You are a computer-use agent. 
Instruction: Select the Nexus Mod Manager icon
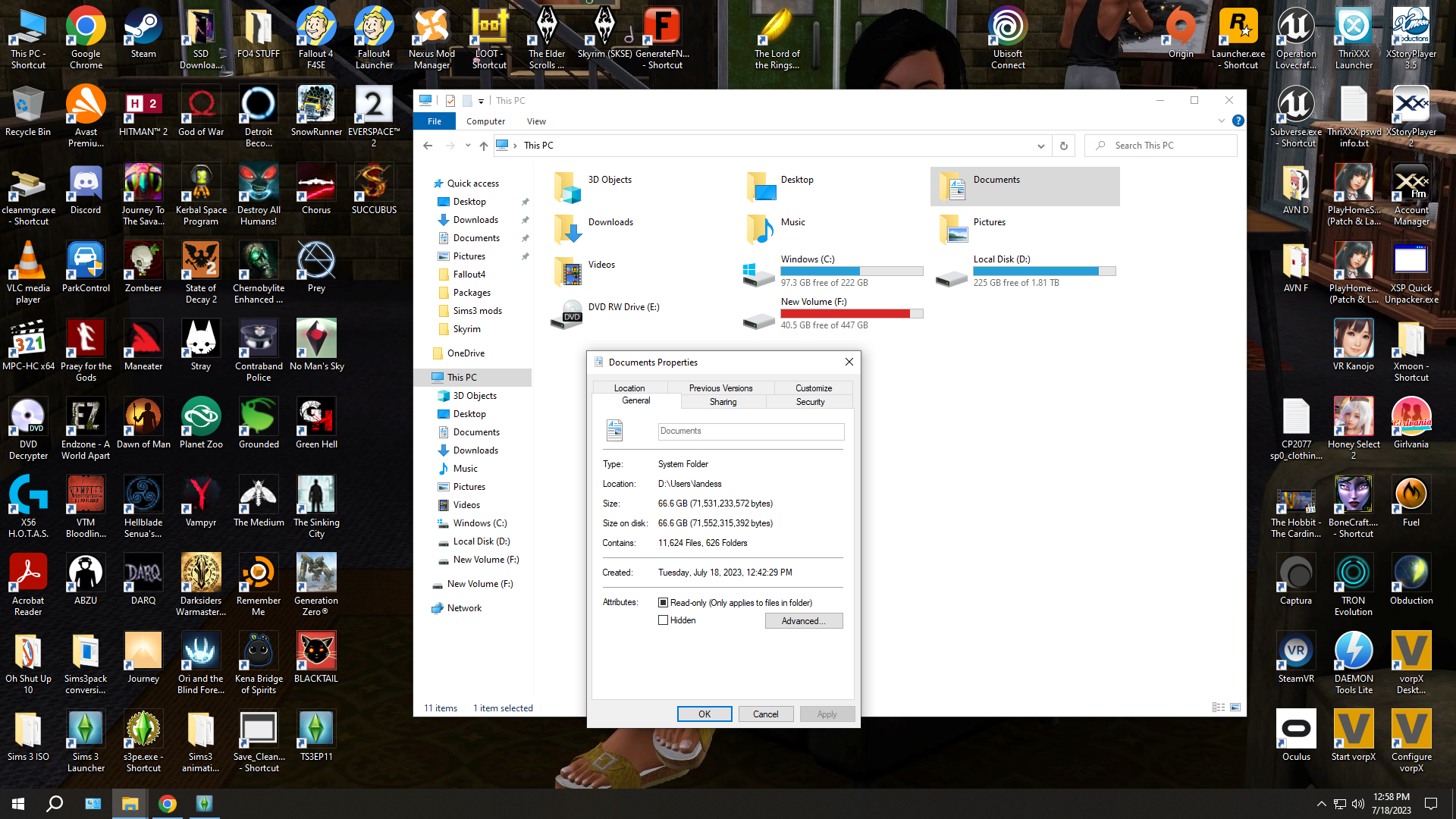click(x=431, y=38)
